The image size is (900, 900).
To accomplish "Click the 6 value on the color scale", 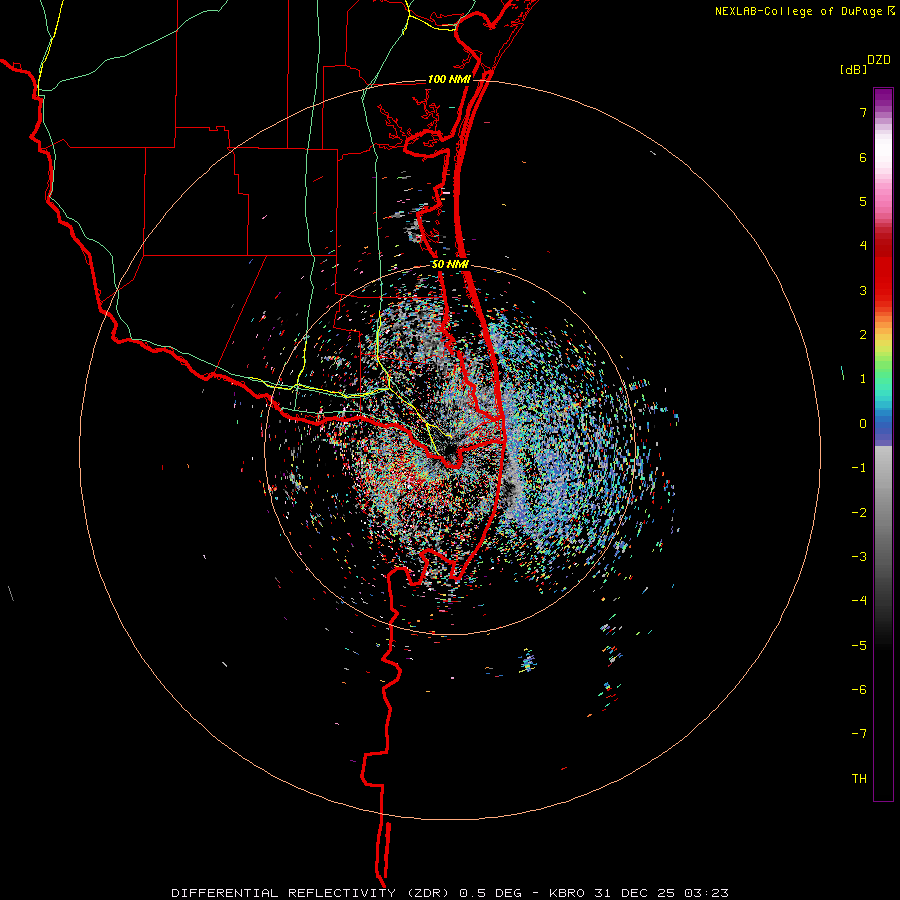I will click(863, 157).
